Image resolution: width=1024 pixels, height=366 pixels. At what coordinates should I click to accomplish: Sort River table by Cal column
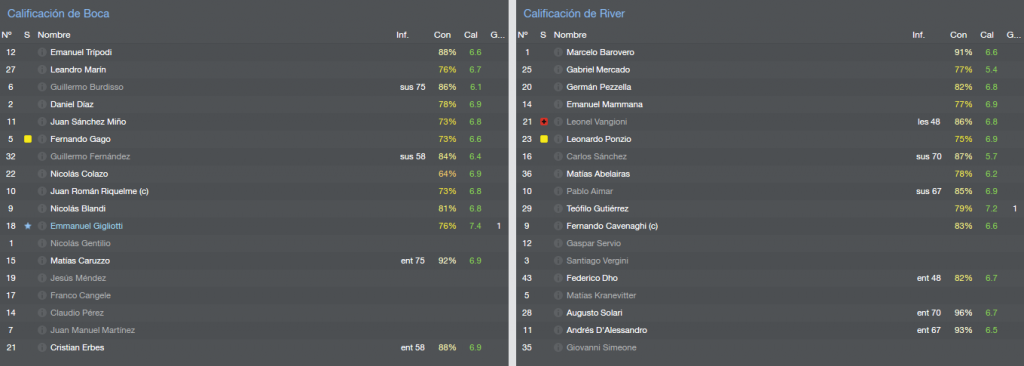pos(987,35)
